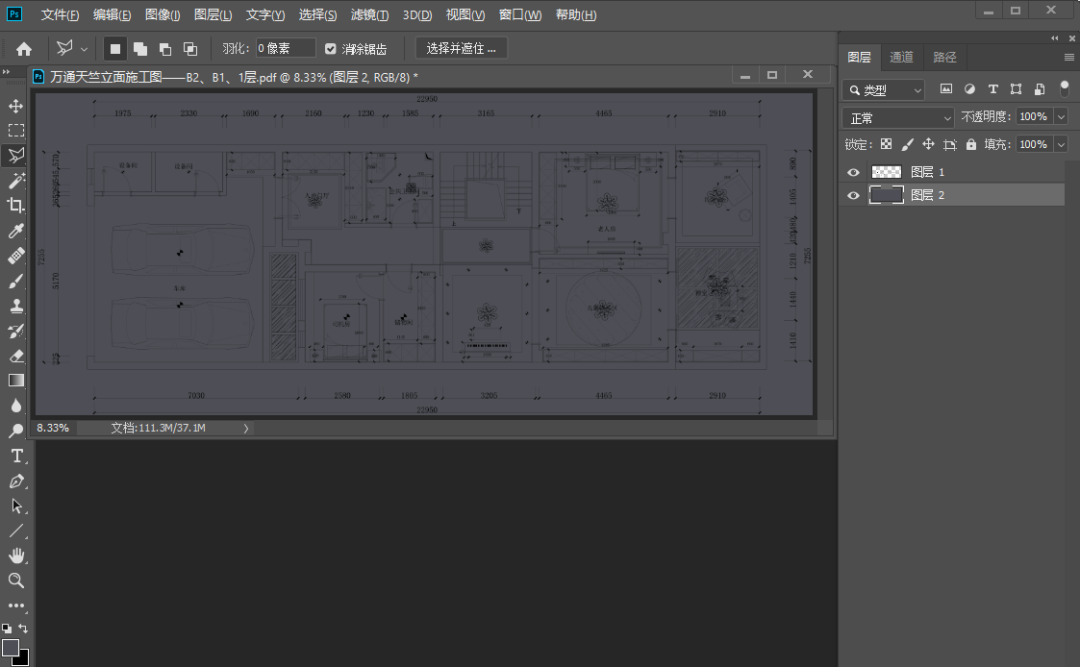Set the background color swatch

pos(23,659)
